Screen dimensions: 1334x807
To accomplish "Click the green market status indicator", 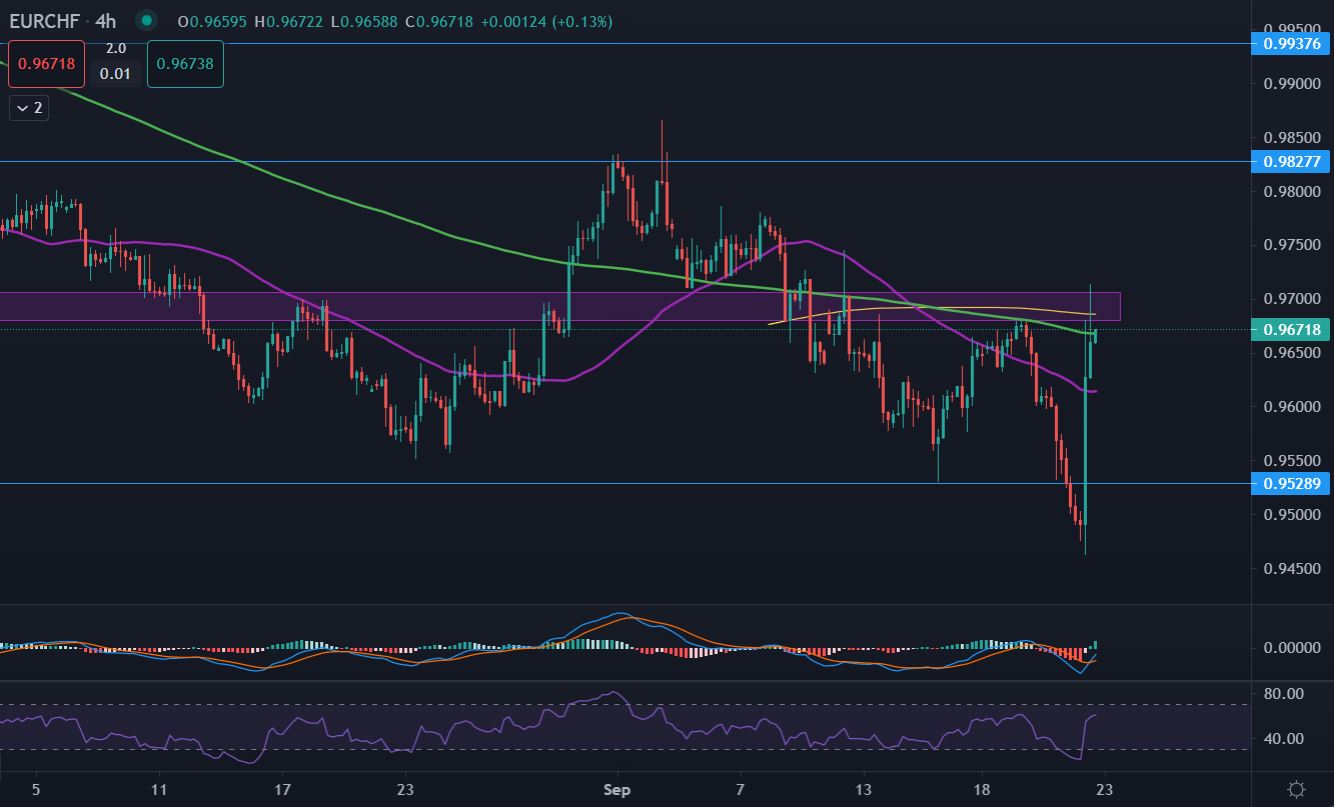I will click(147, 20).
